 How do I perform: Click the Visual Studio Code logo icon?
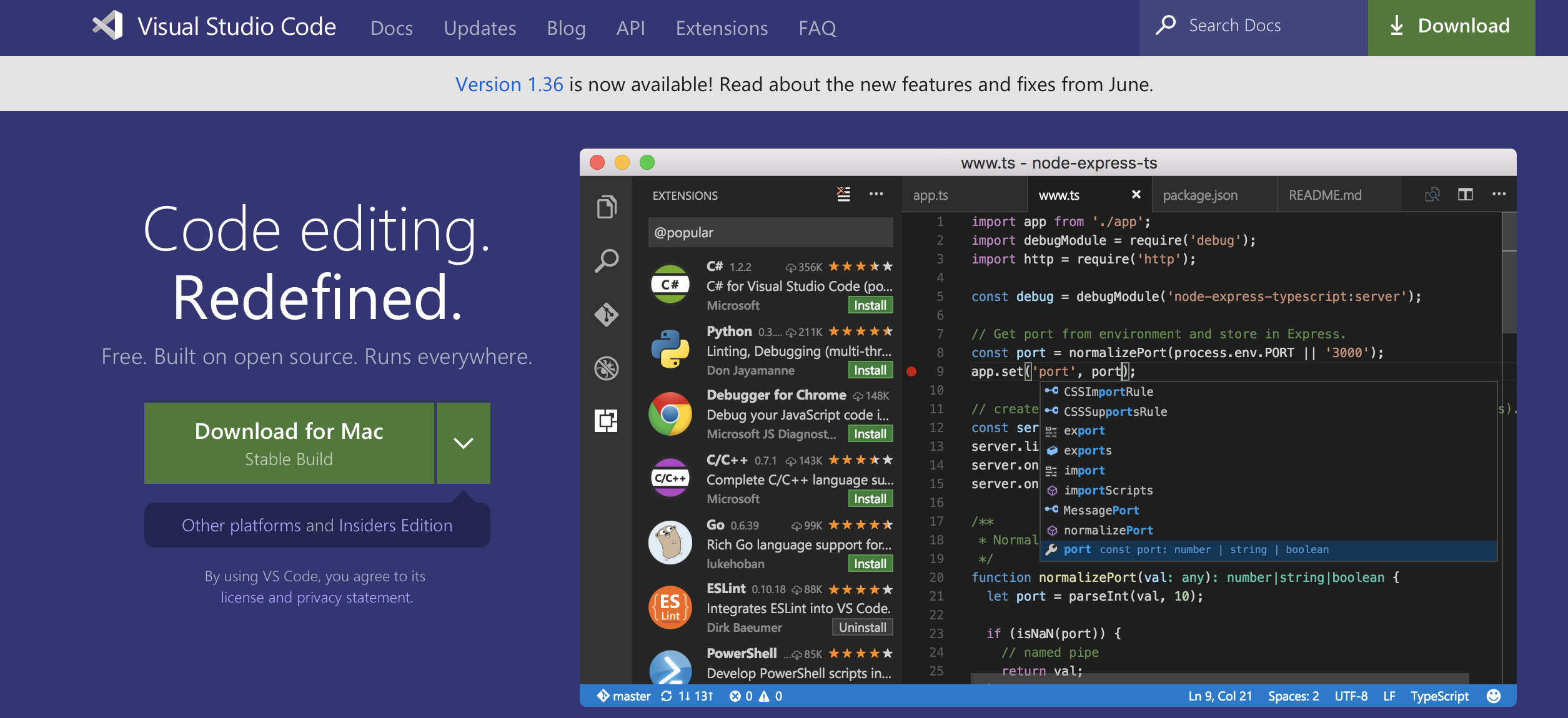click(108, 26)
